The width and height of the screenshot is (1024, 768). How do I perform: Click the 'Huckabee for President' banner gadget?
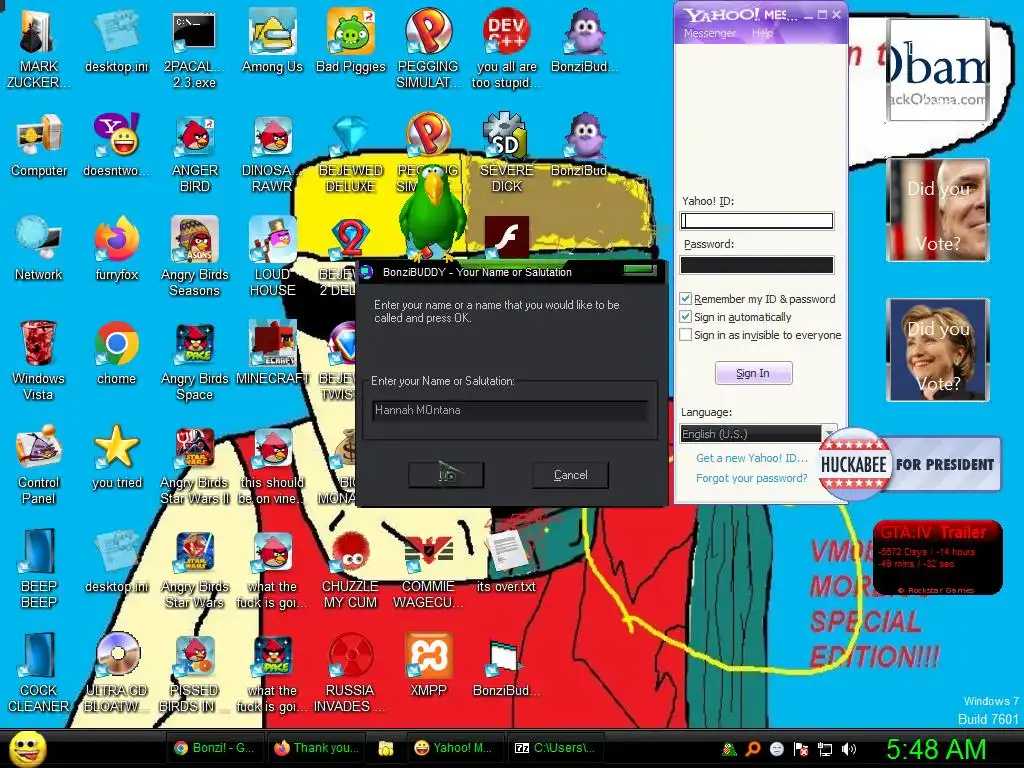point(910,464)
